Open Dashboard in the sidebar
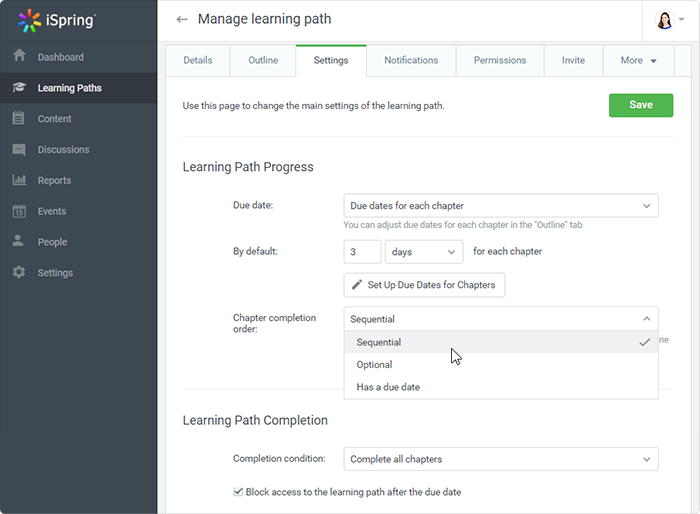This screenshot has height=514, width=700. (x=79, y=57)
